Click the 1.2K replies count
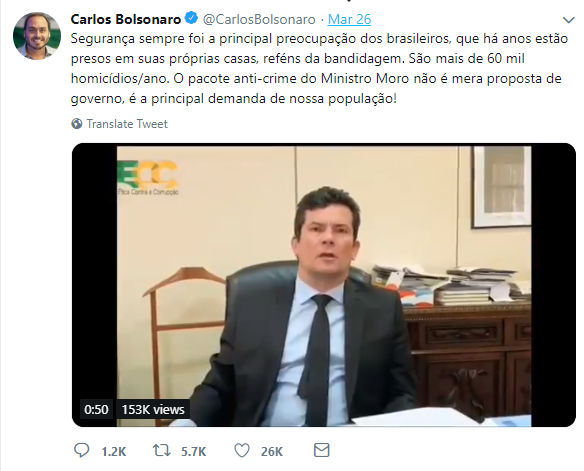 click(114, 451)
